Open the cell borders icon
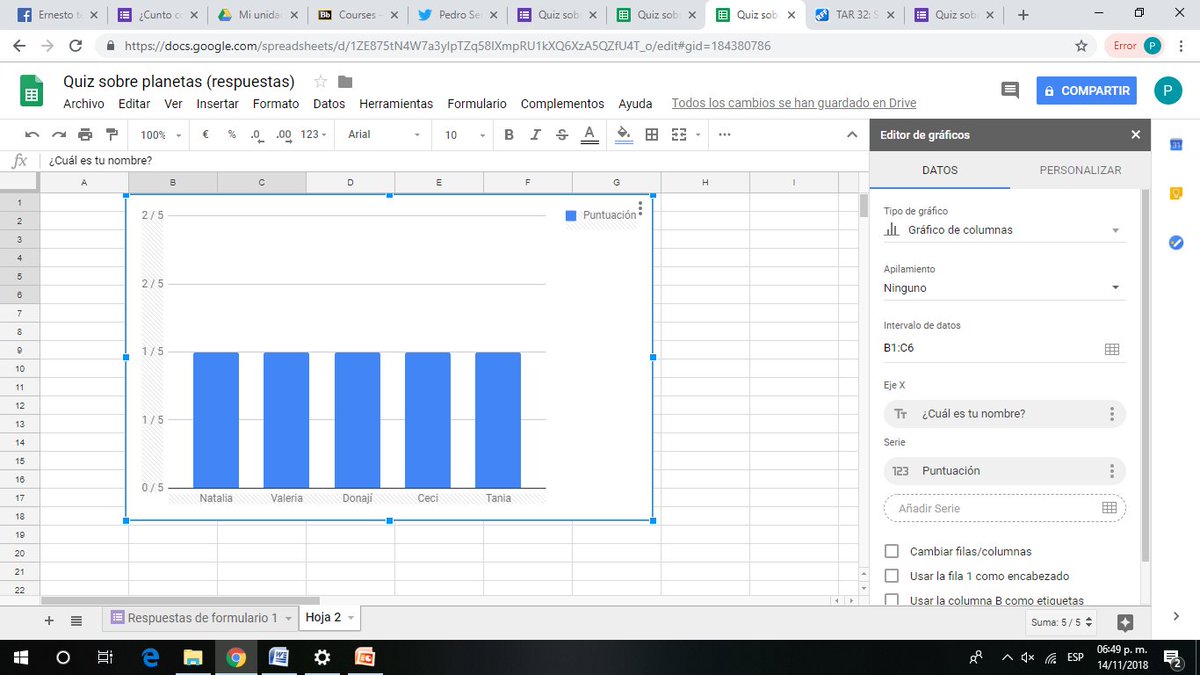The height and width of the screenshot is (675, 1200). click(652, 135)
